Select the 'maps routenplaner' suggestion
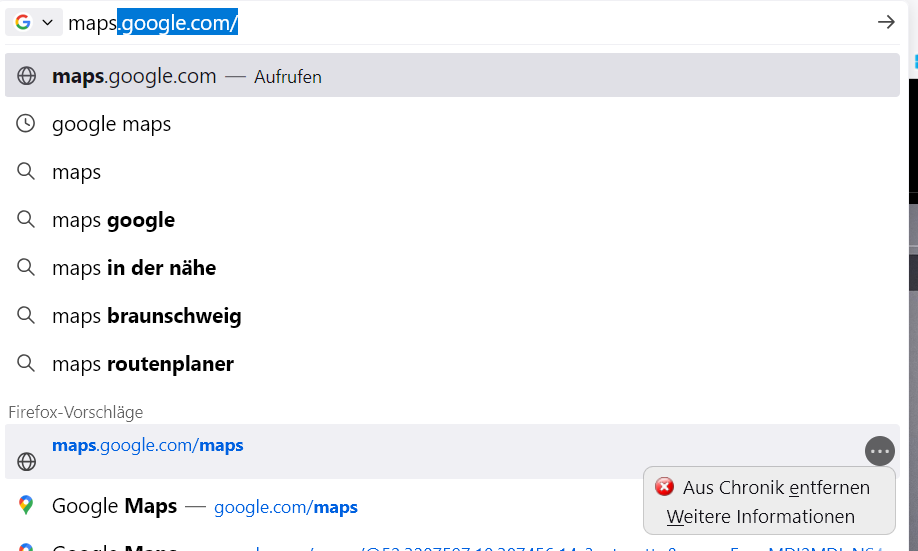Viewport: 918px width, 551px height. click(143, 364)
